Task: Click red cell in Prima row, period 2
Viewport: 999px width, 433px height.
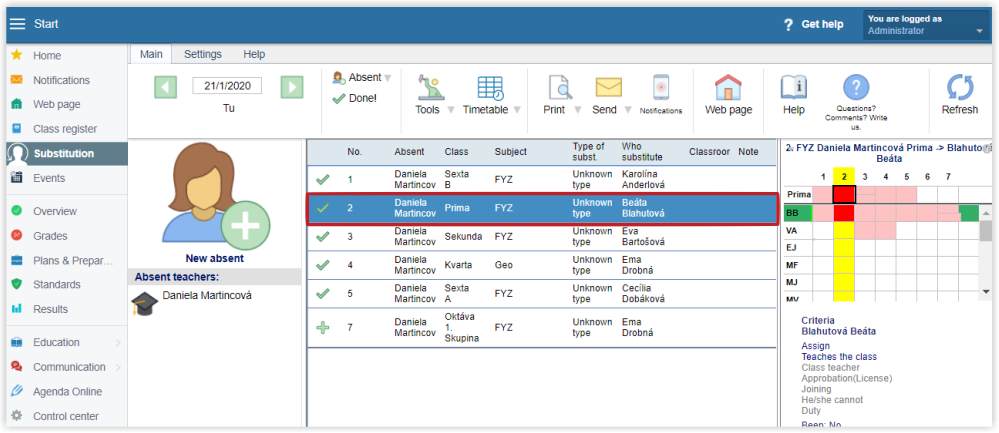Action: (844, 194)
